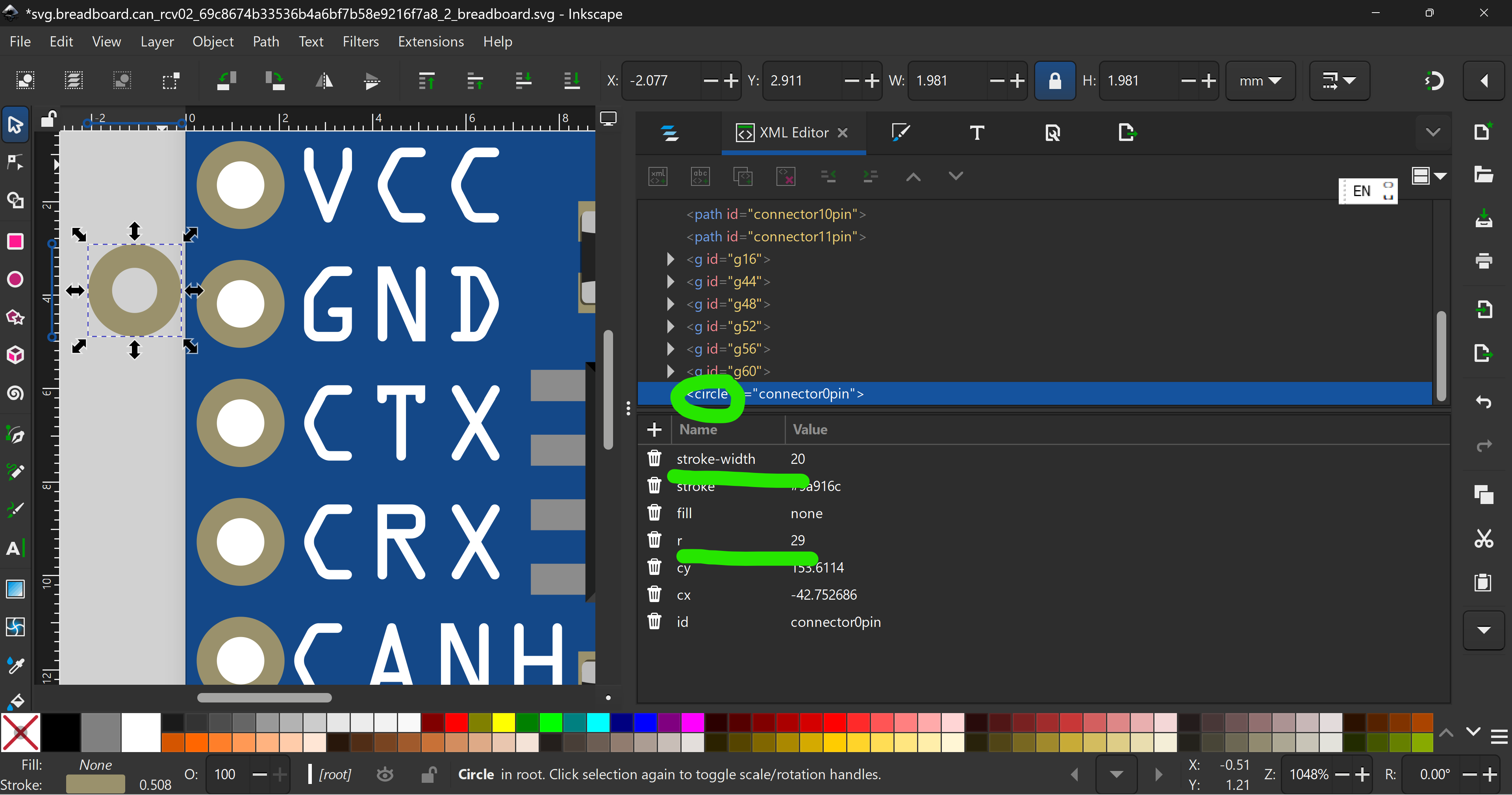Toggle current layer lock in status bar
Viewport: 1512px width, 795px height.
pyautogui.click(x=428, y=775)
